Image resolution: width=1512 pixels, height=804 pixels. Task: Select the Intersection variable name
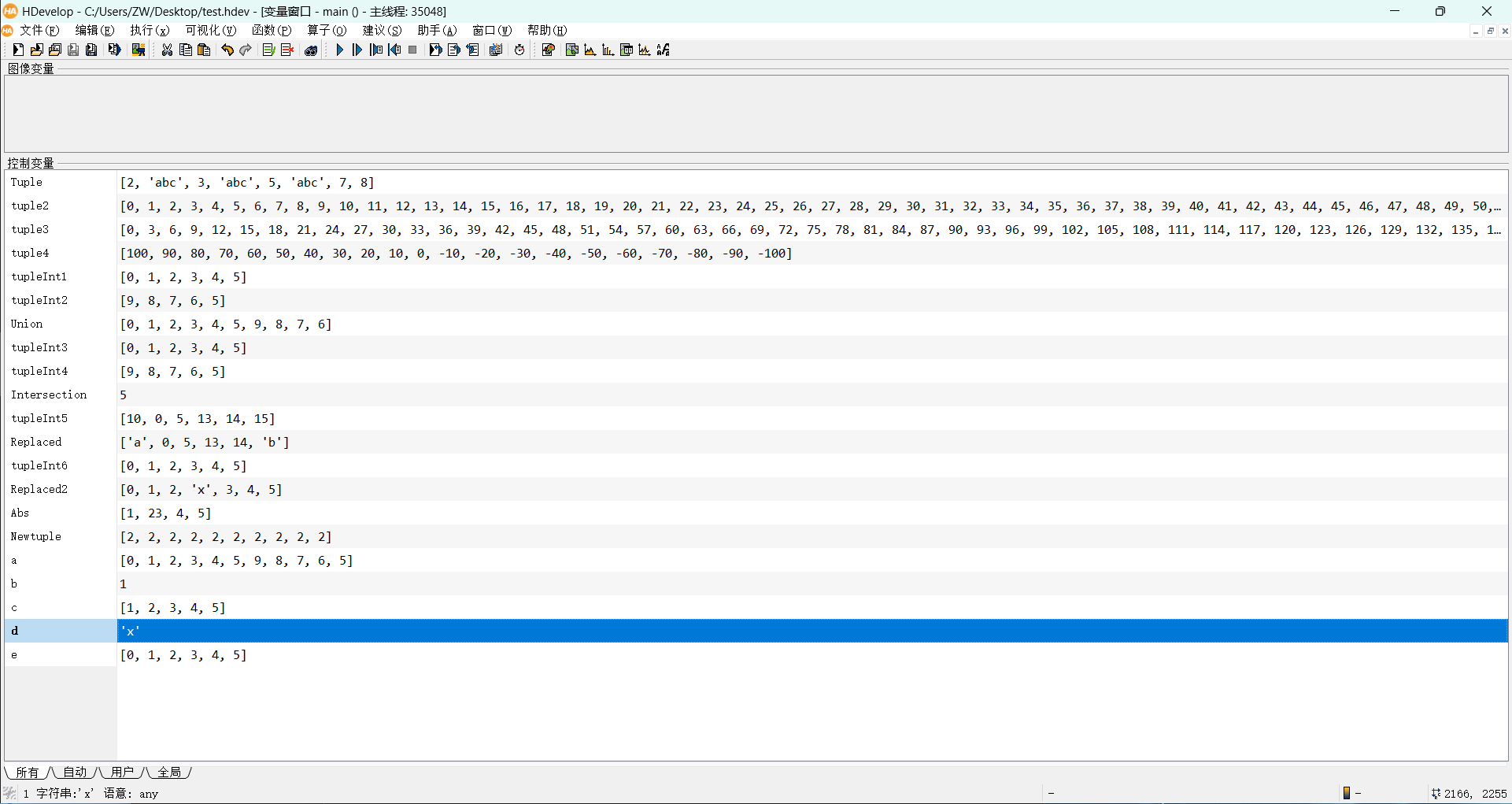(49, 395)
